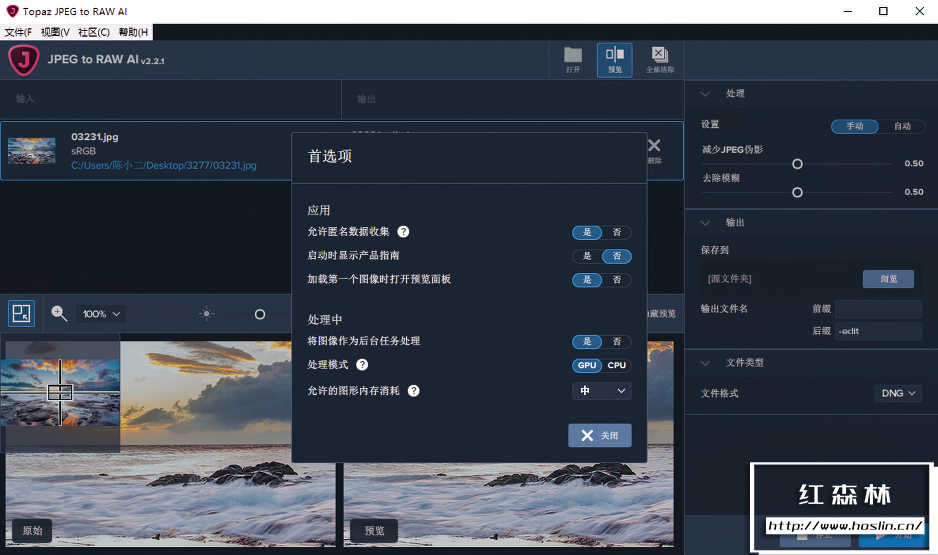Viewport: 938px width, 555px height.
Task: Open file via the 打开 folder icon
Action: pyautogui.click(x=572, y=60)
